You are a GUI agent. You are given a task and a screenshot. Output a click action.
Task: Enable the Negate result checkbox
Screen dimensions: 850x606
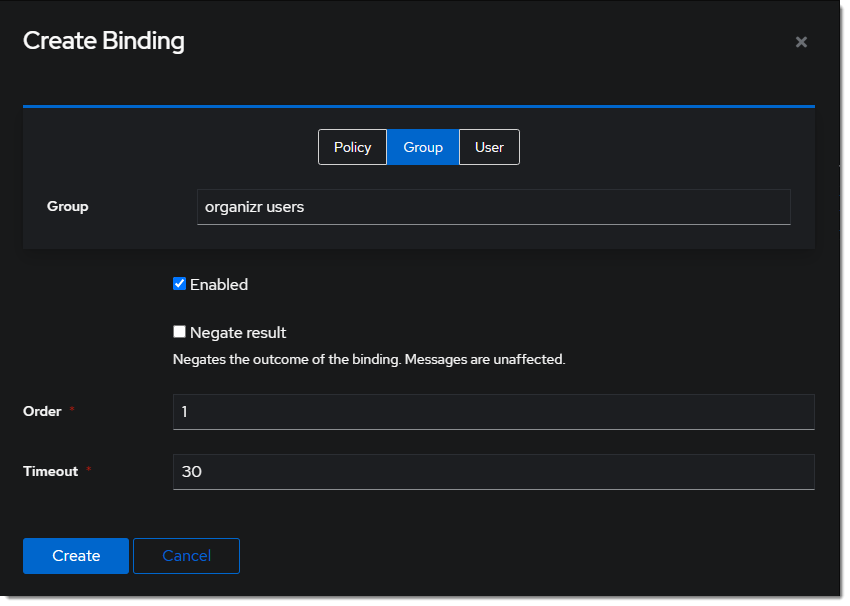pos(180,332)
